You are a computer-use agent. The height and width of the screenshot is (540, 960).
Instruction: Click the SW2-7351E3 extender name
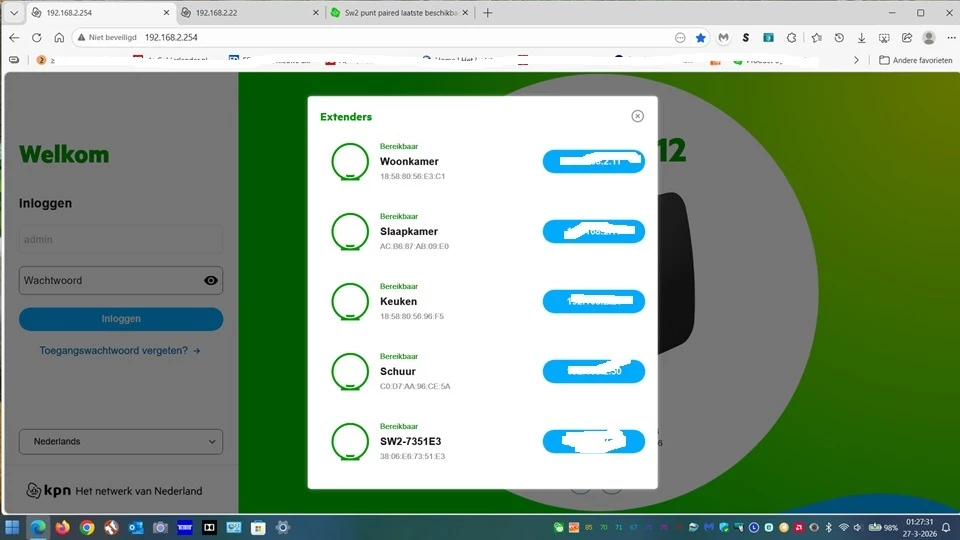point(410,441)
